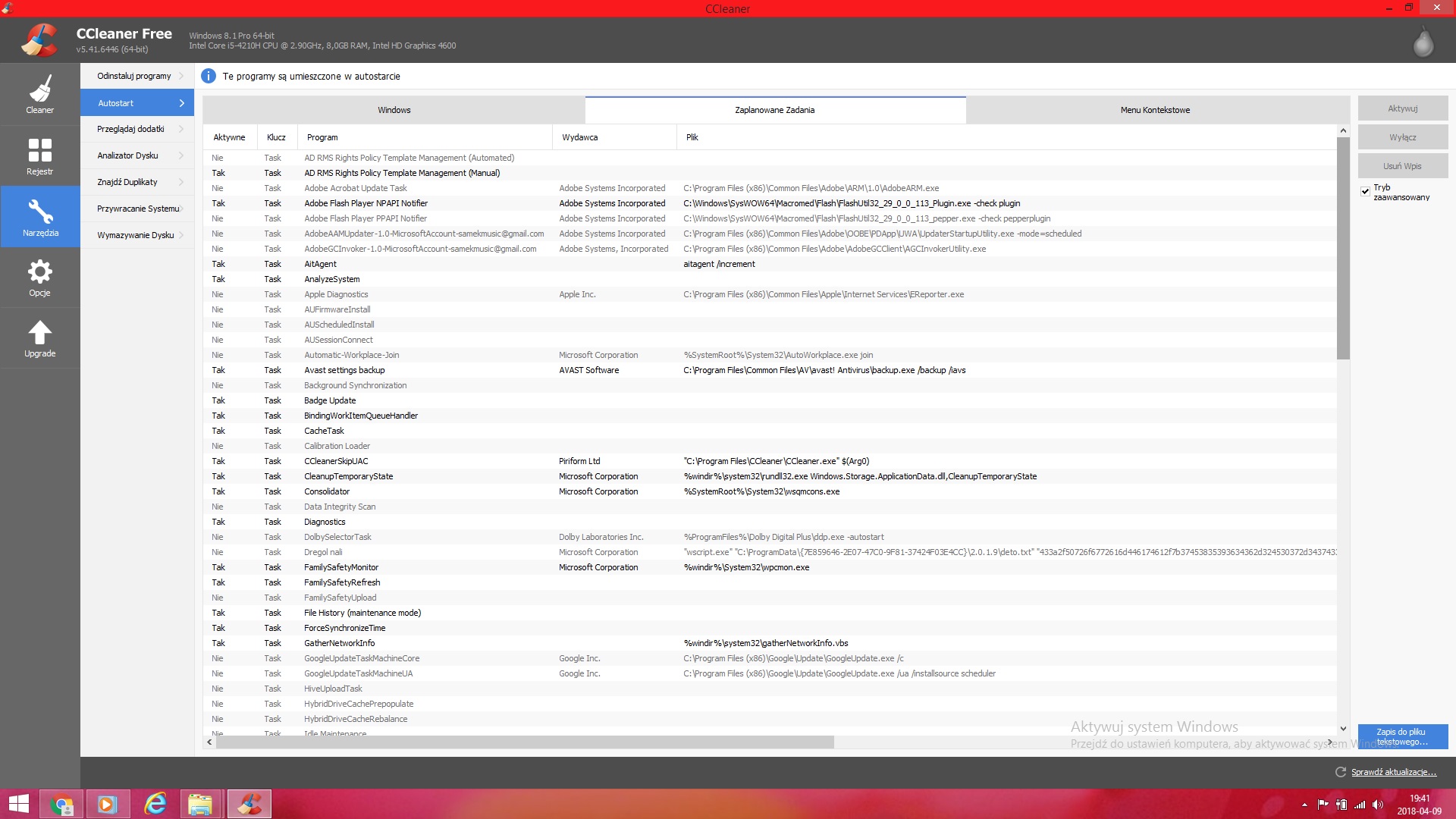Open media player taskbar icon

[107, 804]
